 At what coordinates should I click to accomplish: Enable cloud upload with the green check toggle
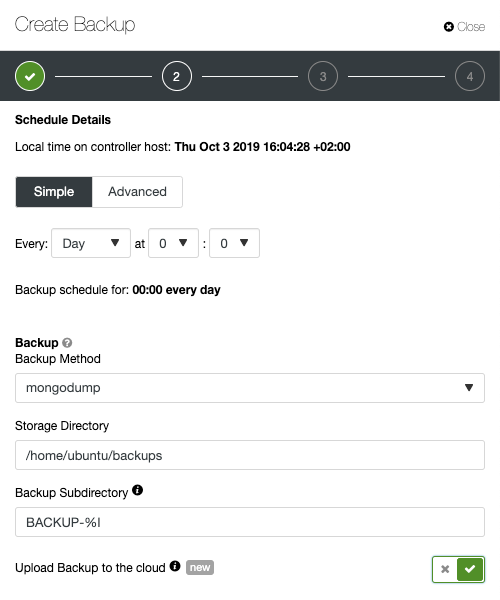(x=471, y=569)
